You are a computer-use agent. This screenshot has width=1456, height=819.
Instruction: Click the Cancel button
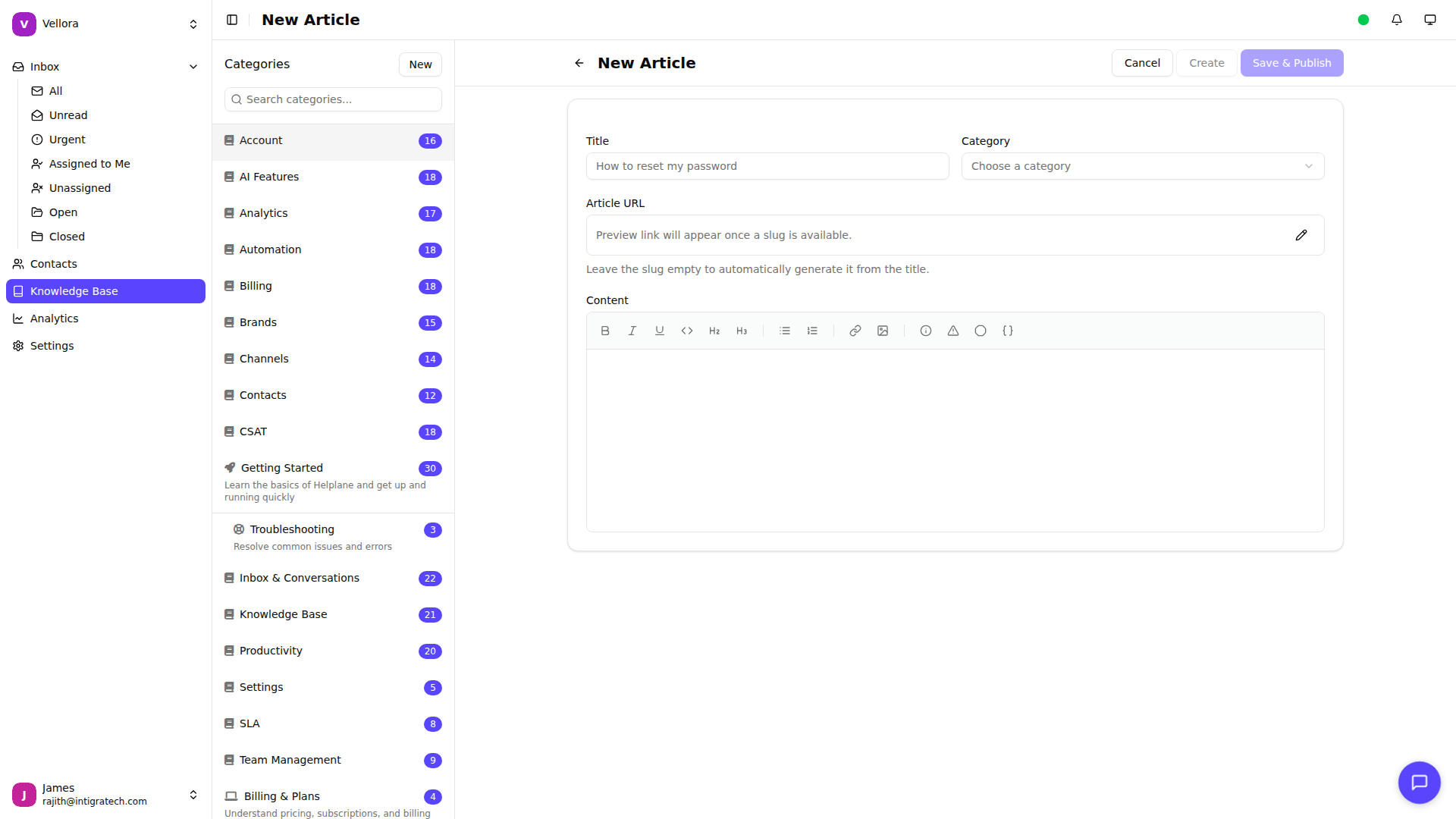pos(1142,63)
